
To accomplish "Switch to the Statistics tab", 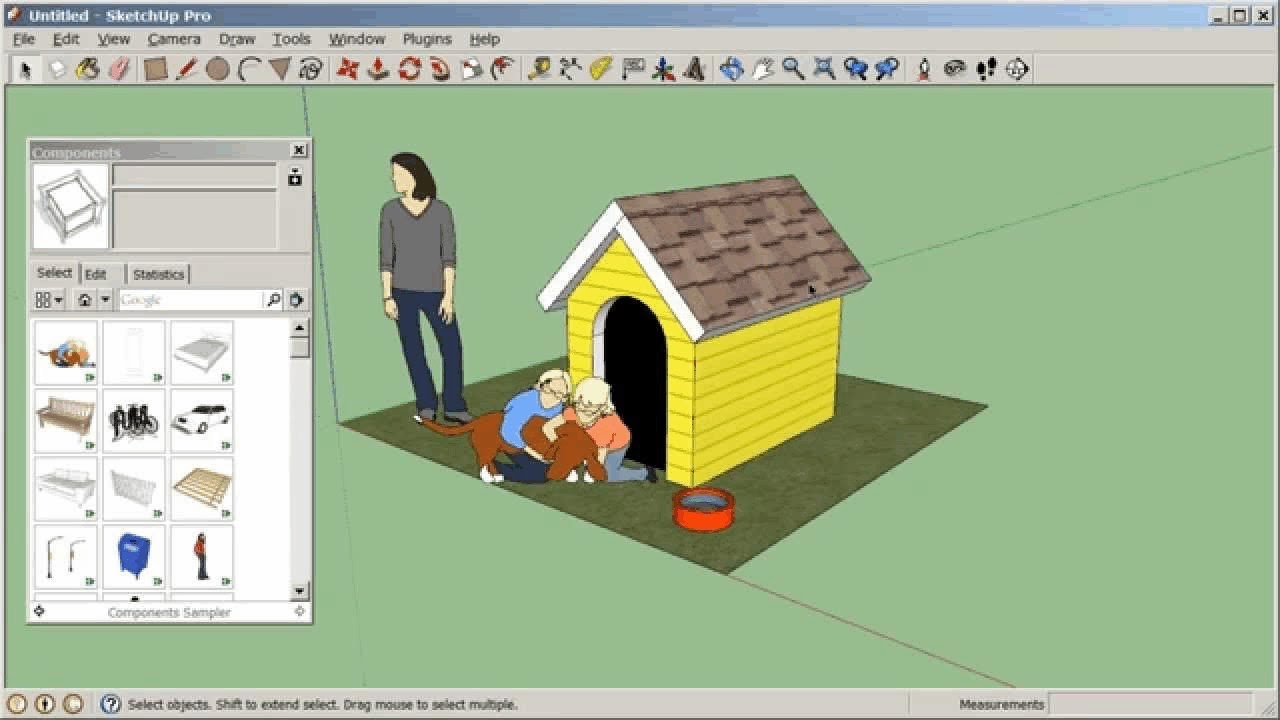I will coord(158,274).
